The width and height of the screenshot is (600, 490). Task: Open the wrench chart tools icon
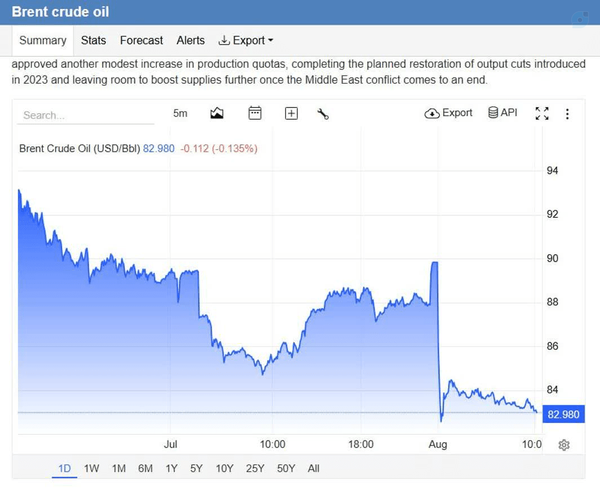(x=323, y=114)
